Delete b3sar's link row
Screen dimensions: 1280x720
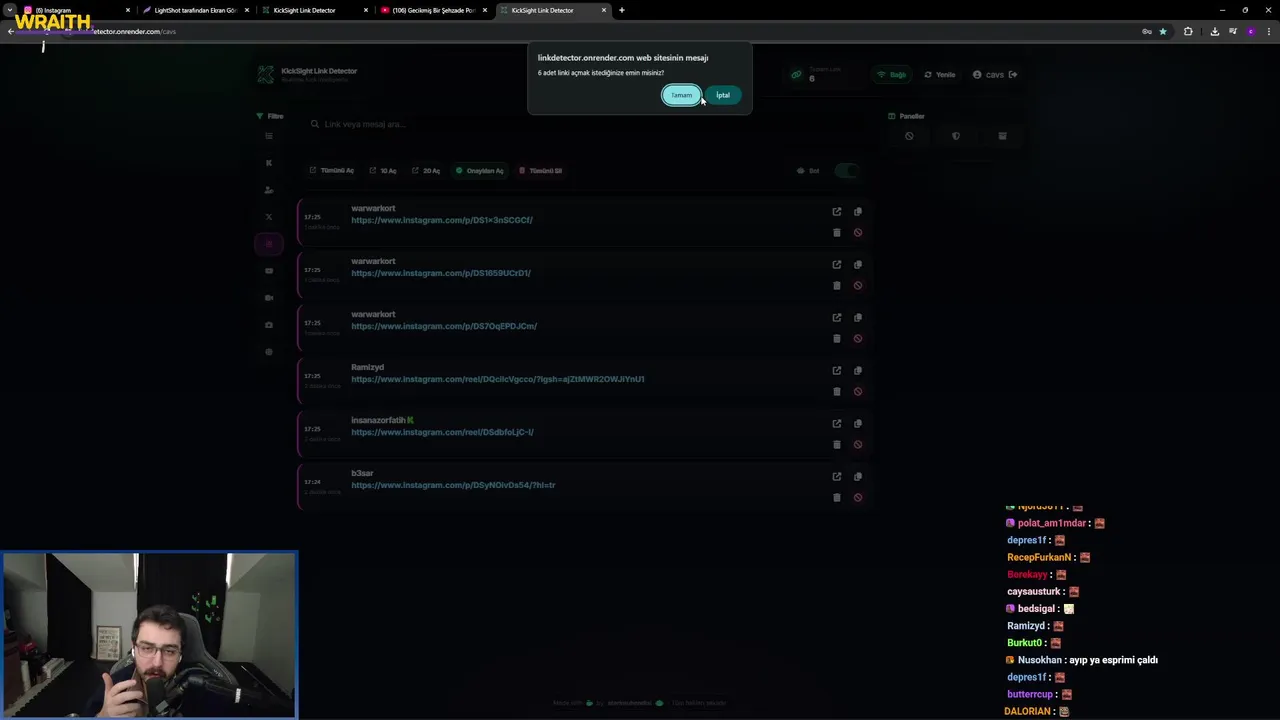(x=837, y=498)
